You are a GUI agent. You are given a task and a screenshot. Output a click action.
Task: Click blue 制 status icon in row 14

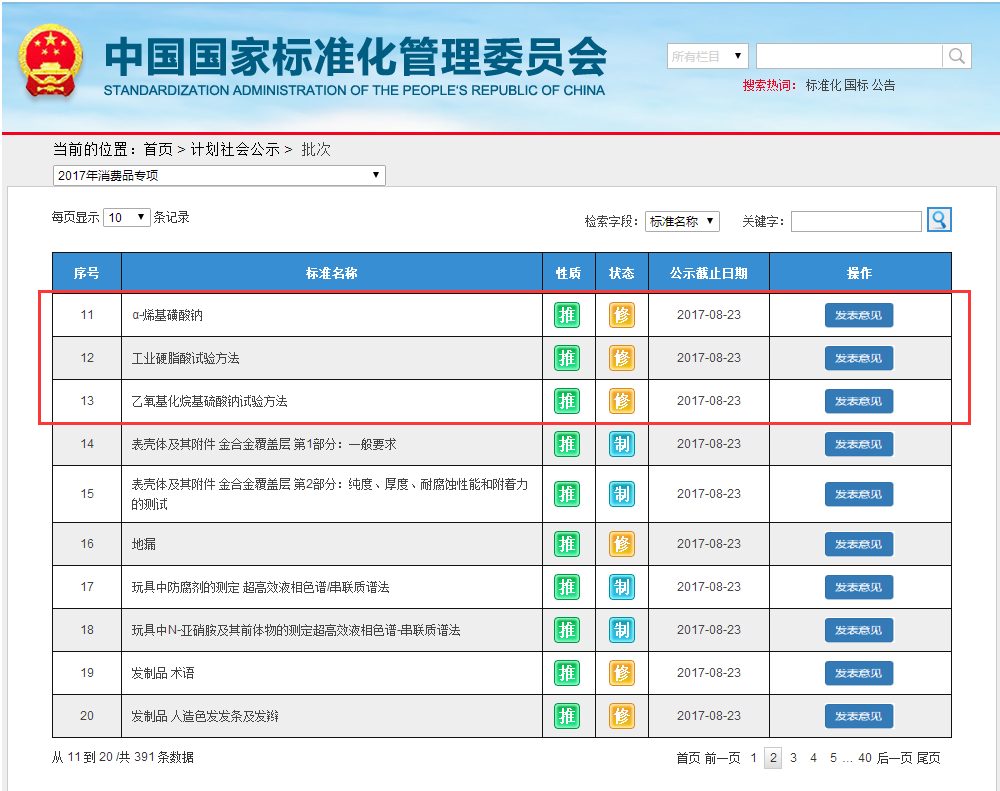[x=622, y=444]
